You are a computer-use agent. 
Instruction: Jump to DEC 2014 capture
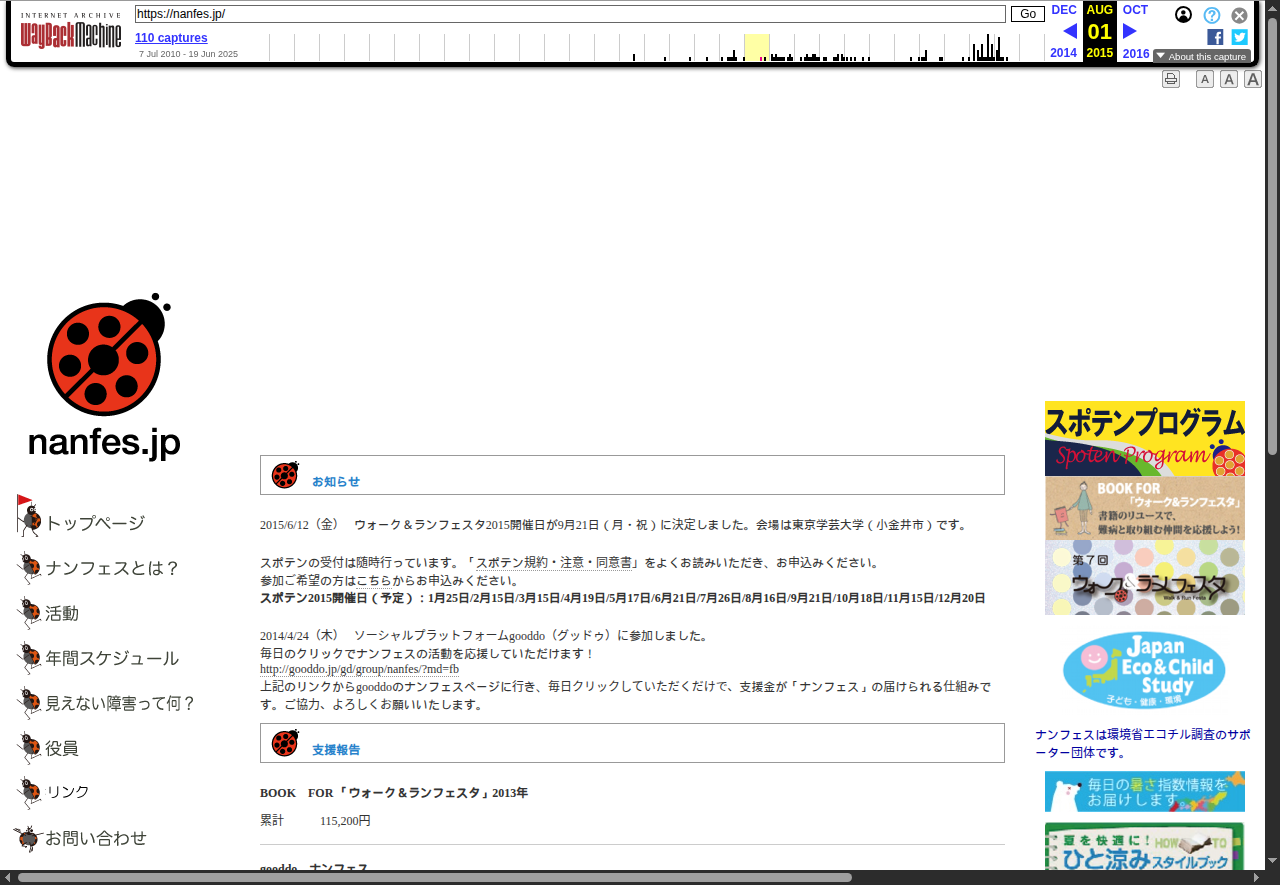click(x=1064, y=10)
